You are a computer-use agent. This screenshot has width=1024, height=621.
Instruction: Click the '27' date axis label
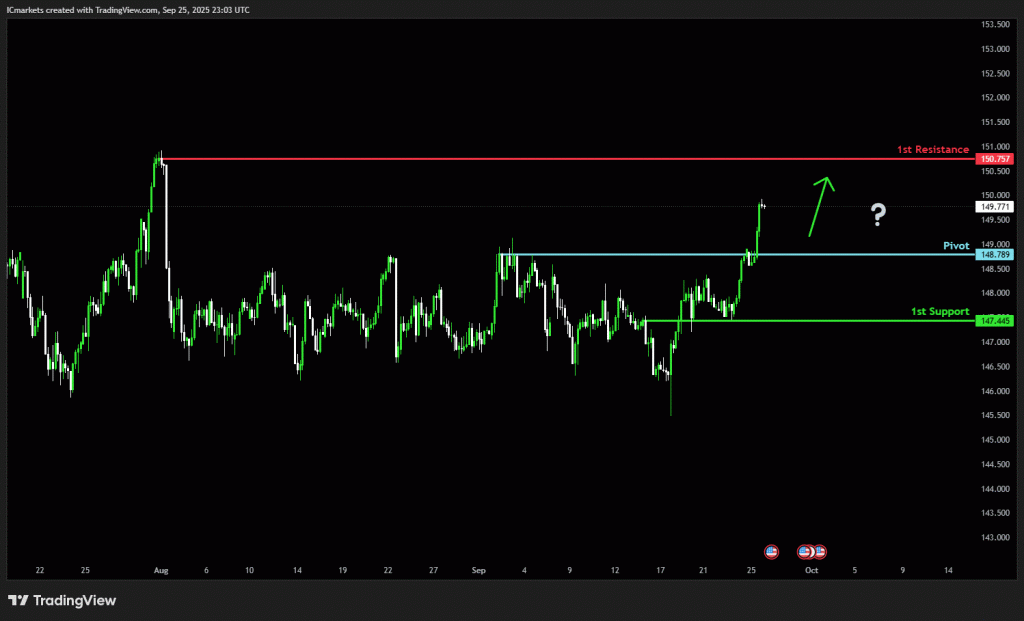(x=434, y=570)
